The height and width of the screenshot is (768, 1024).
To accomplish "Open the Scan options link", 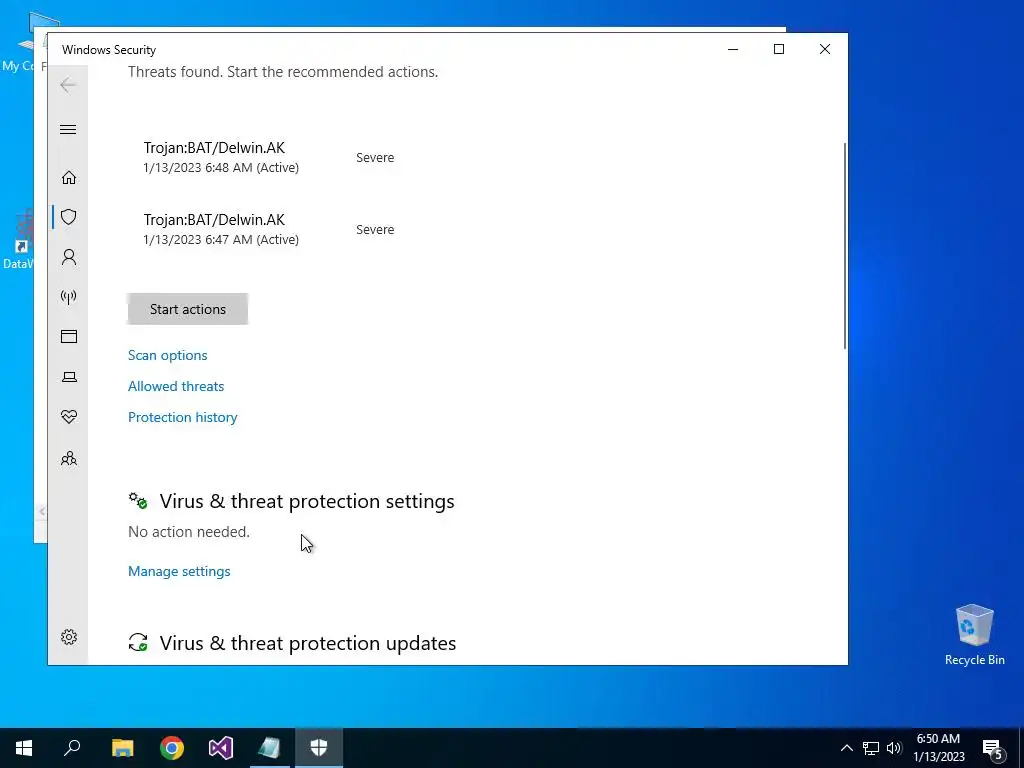I will (x=168, y=355).
